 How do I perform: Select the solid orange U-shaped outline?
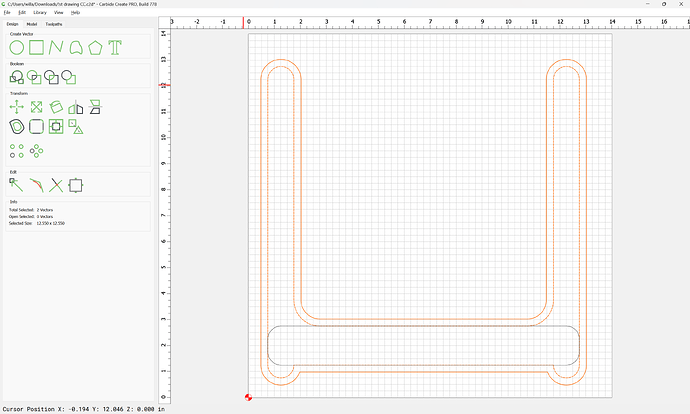click(x=423, y=319)
